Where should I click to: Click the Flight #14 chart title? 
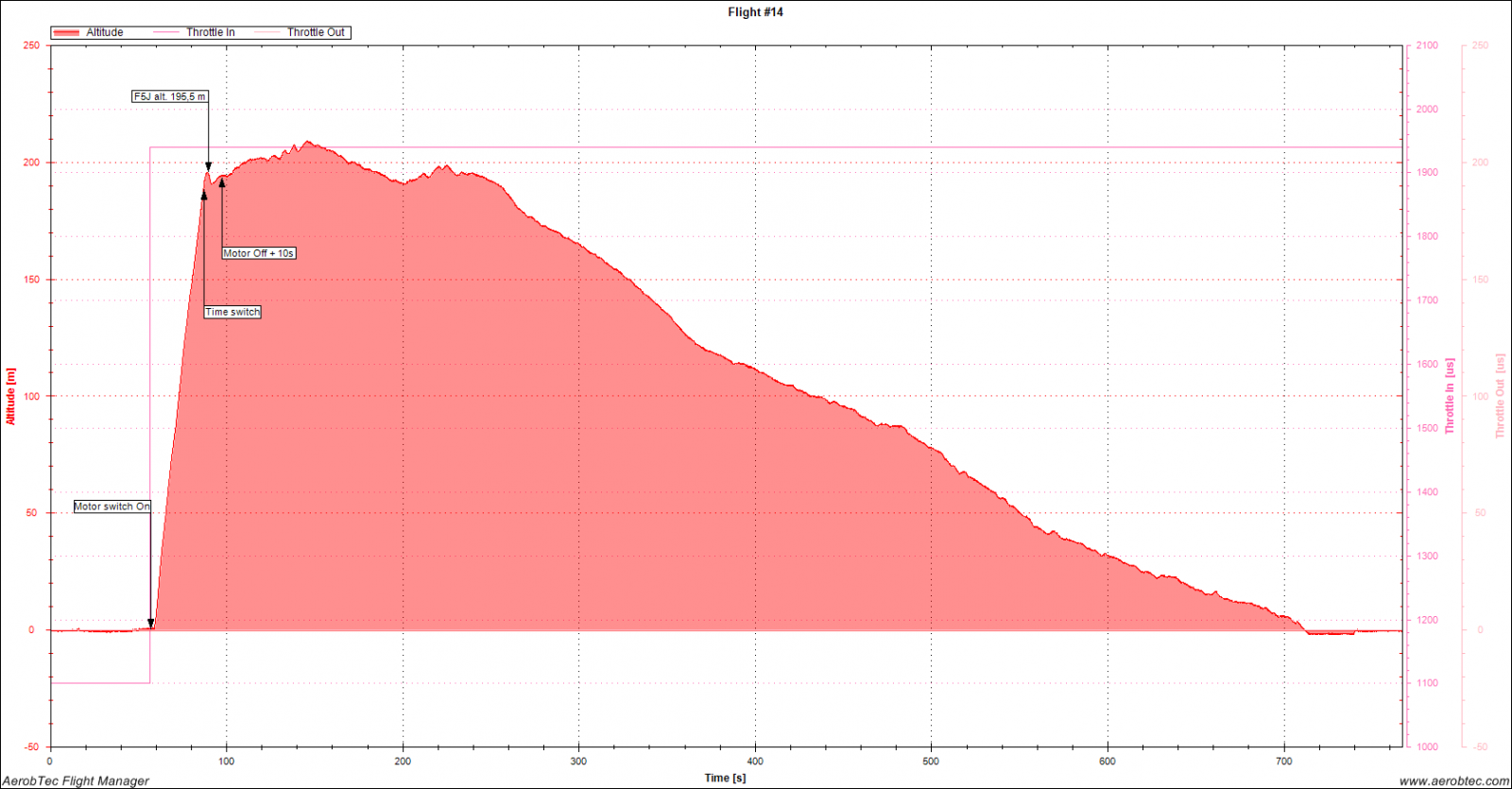755,12
